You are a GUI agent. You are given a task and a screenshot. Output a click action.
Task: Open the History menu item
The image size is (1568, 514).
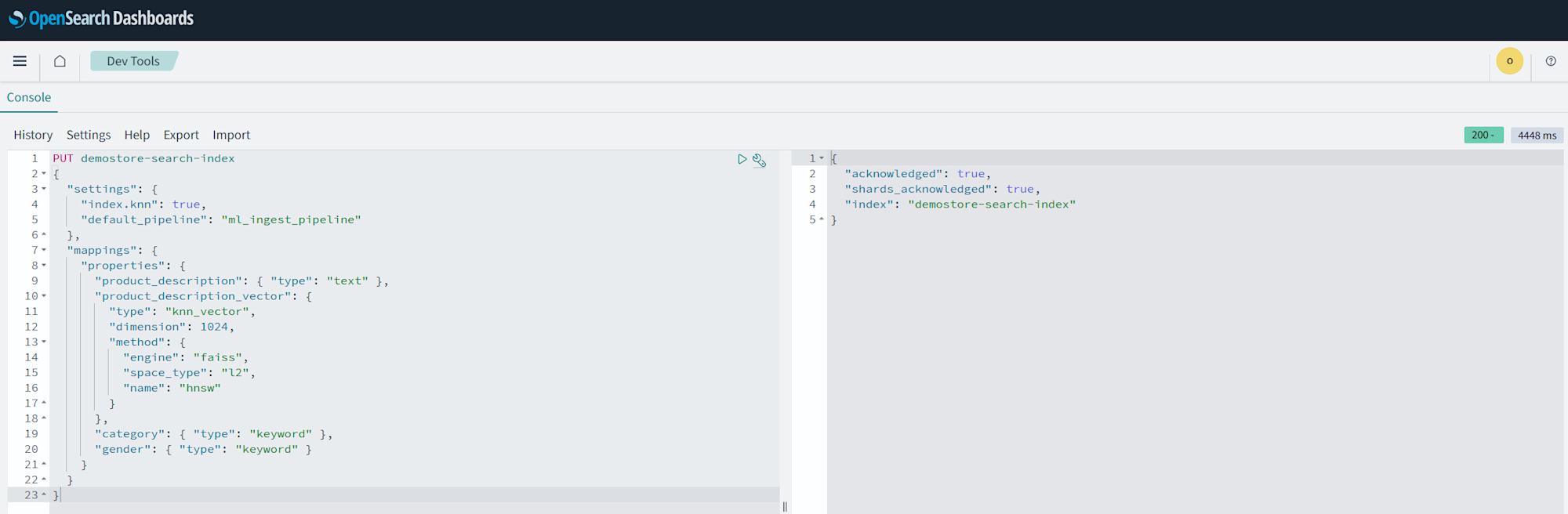[33, 135]
